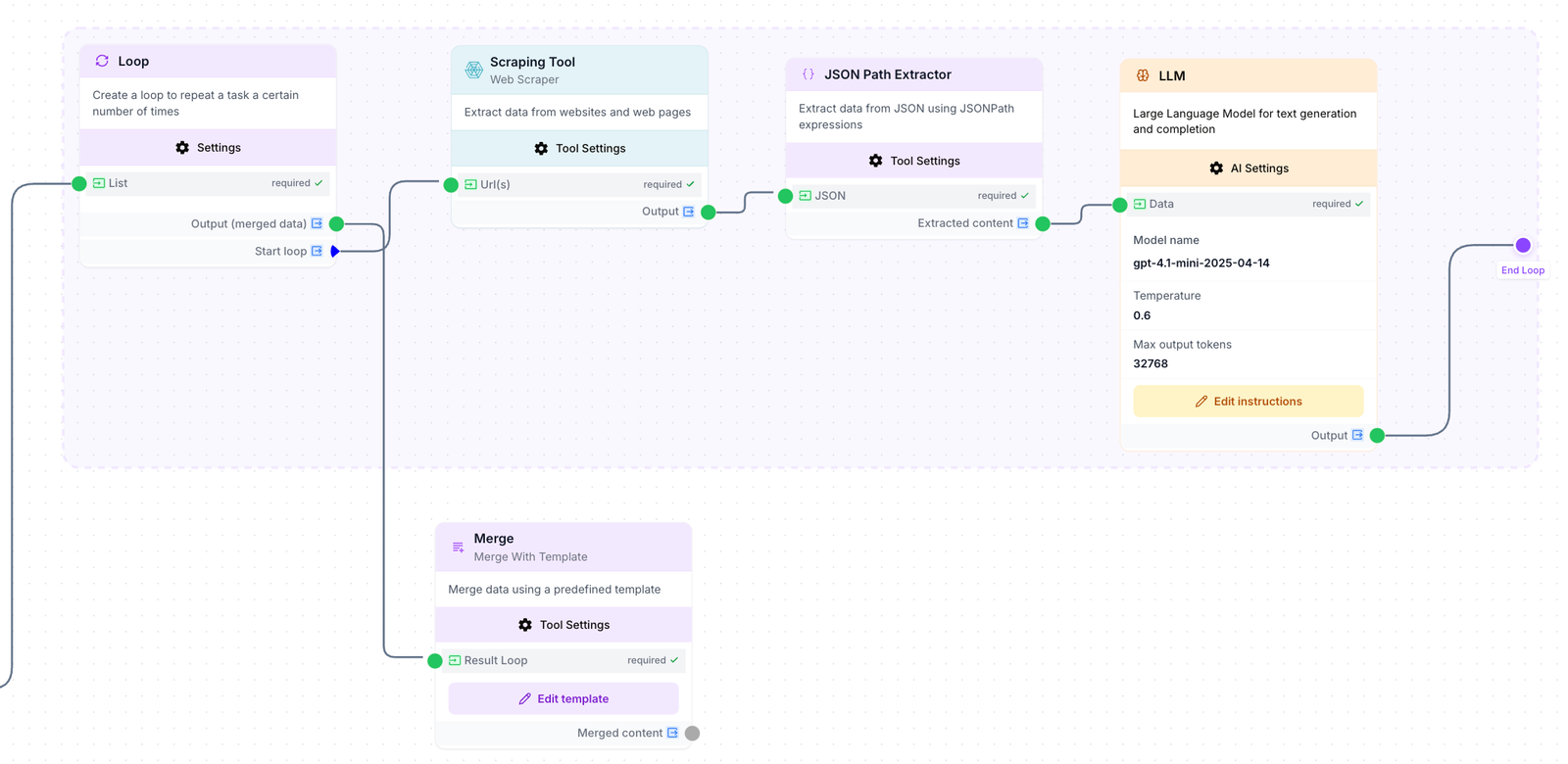Select the blue Start loop connector
Screen dimensions: 1568x764
[x=335, y=252]
